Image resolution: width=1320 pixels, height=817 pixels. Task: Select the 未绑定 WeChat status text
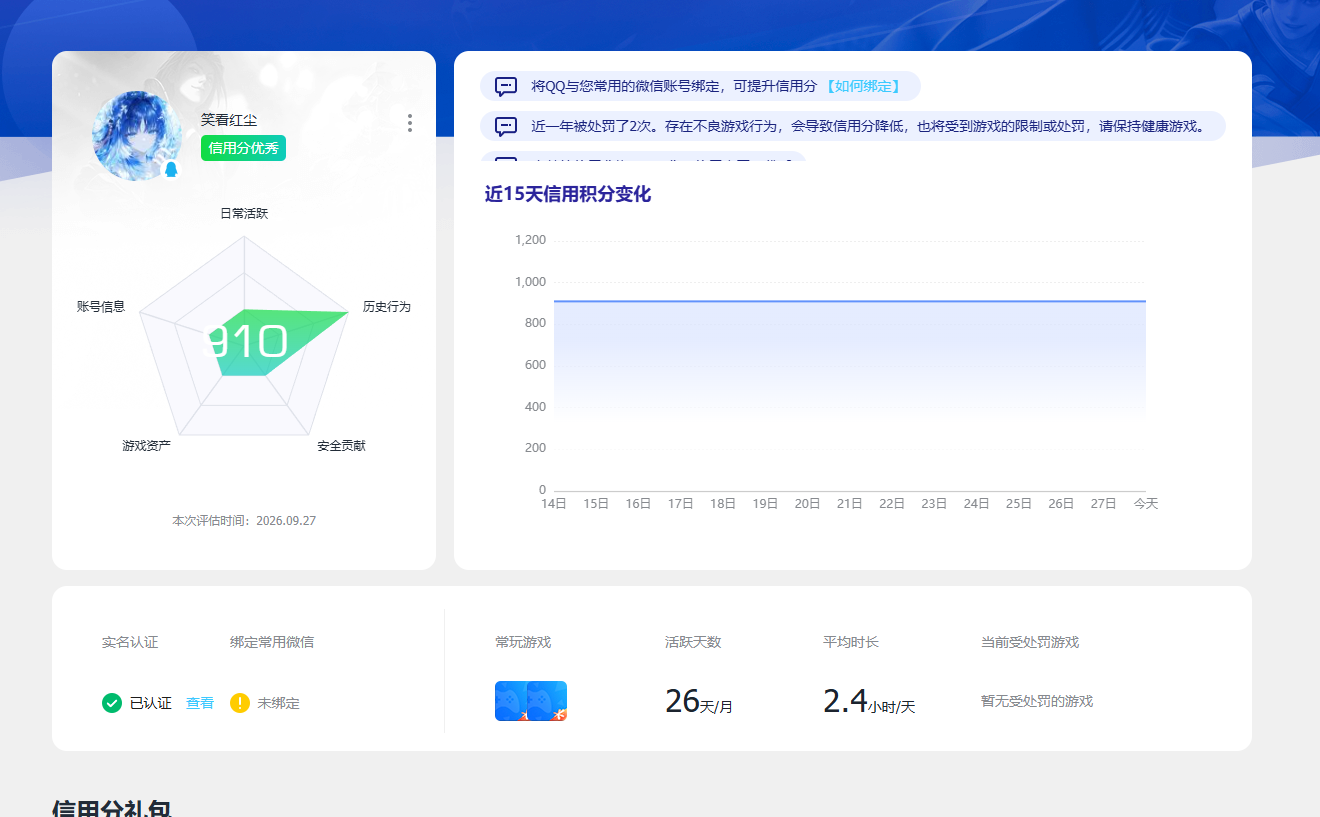279,703
